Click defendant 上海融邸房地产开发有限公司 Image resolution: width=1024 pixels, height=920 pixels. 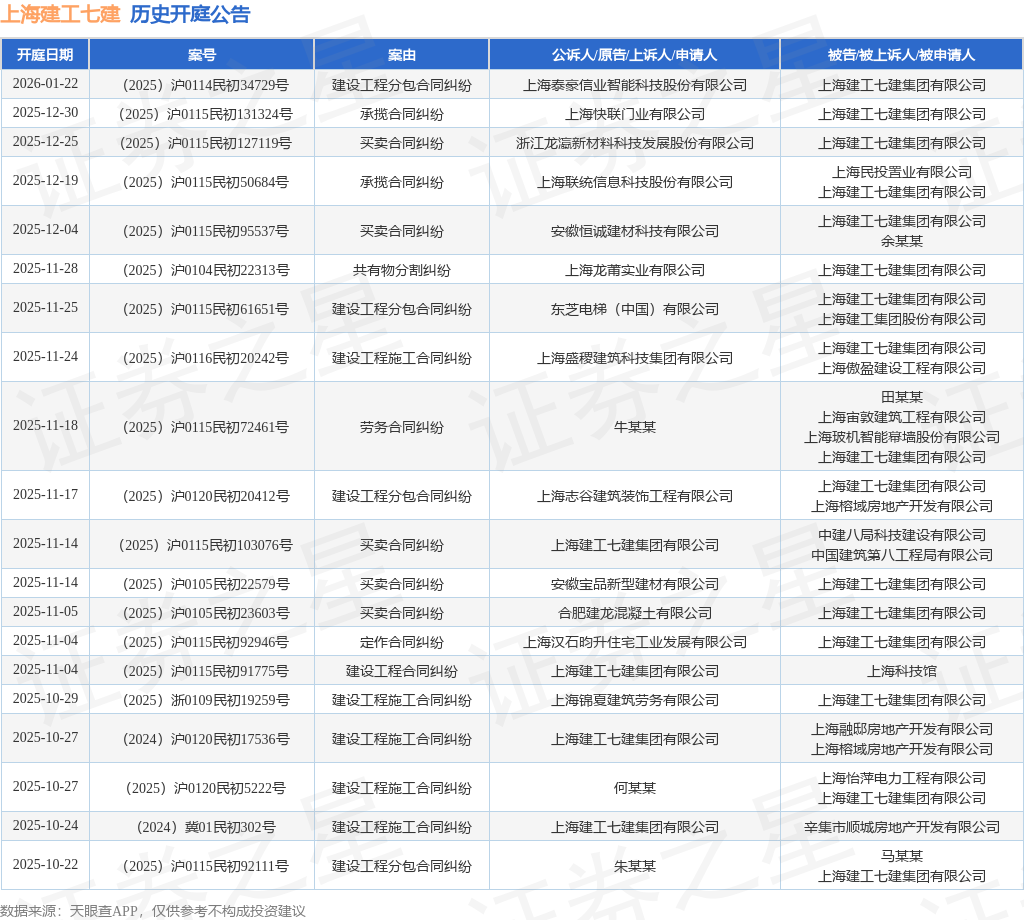click(x=902, y=729)
